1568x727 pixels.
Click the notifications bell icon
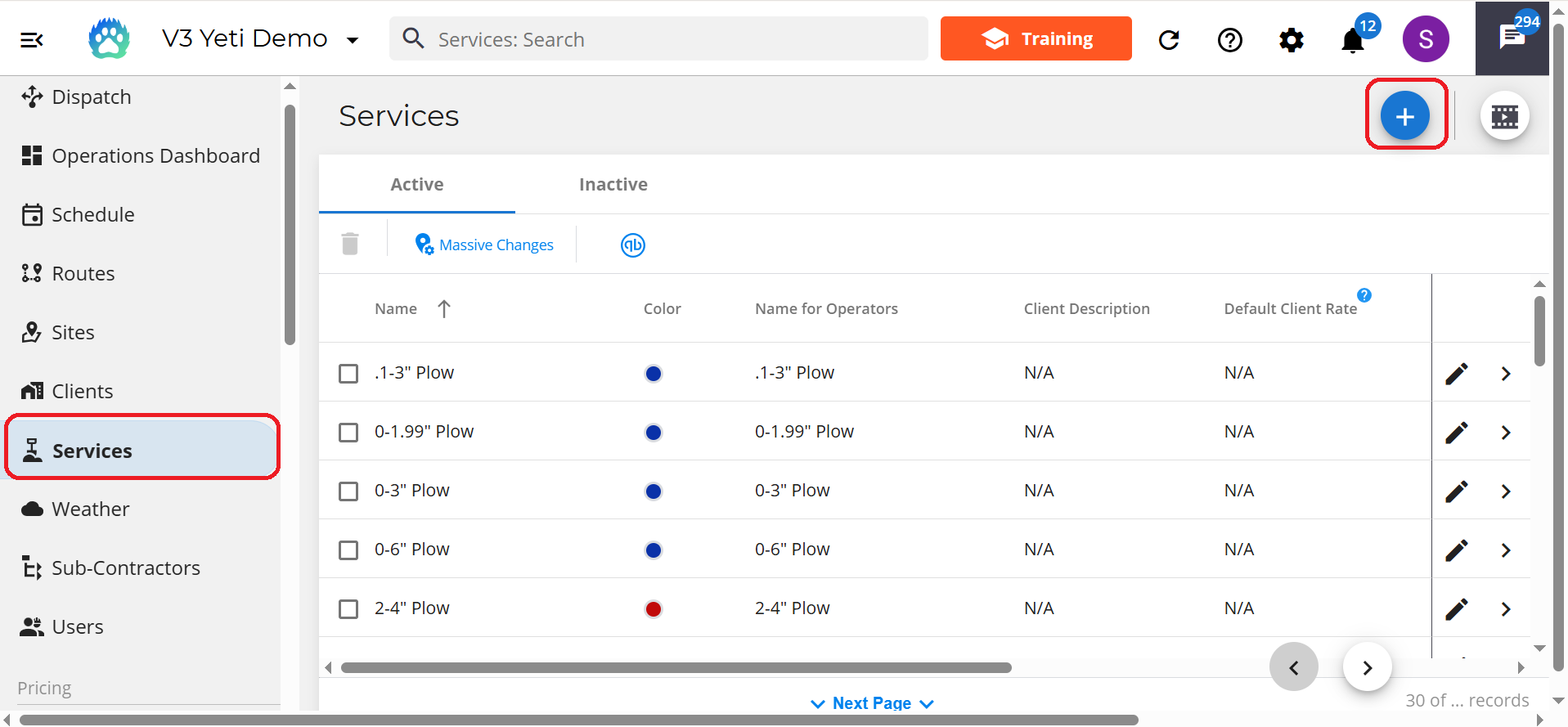click(1353, 40)
